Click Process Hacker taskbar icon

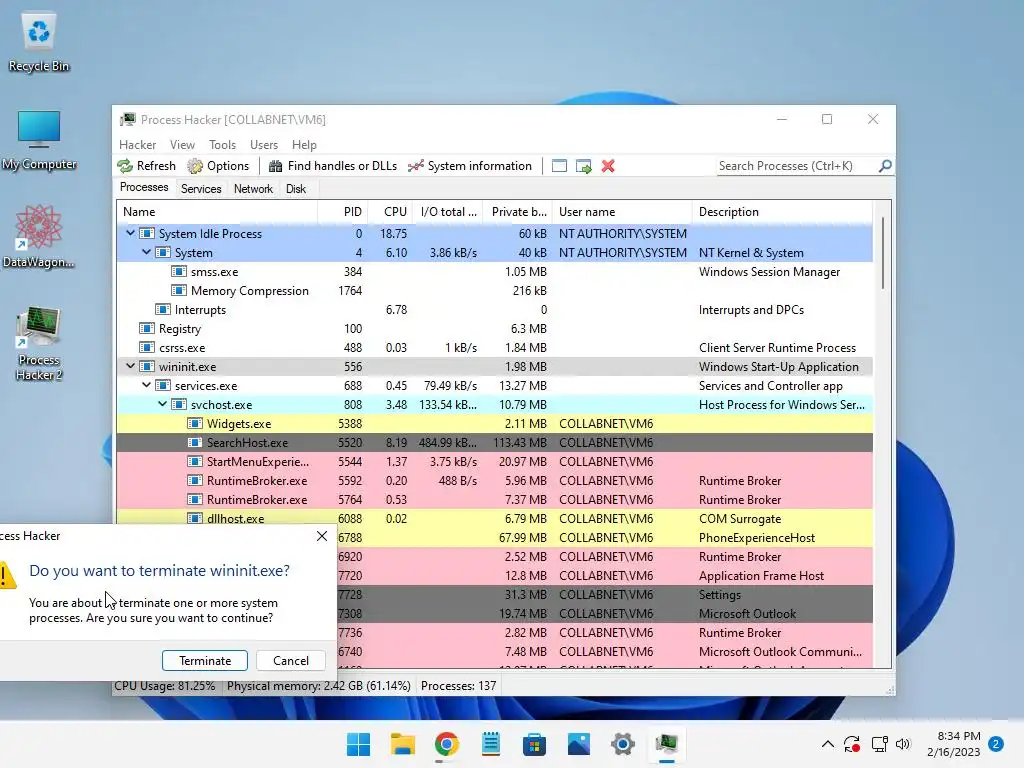pos(667,744)
